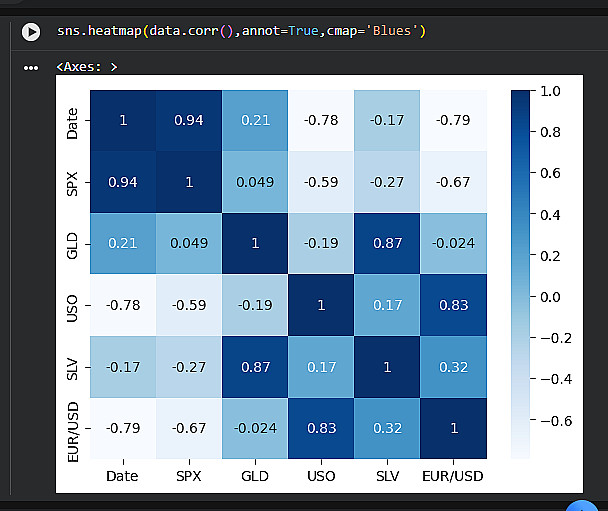This screenshot has height=511, width=608.
Task: Click the 0.94 cell in Date row
Action: coord(189,121)
